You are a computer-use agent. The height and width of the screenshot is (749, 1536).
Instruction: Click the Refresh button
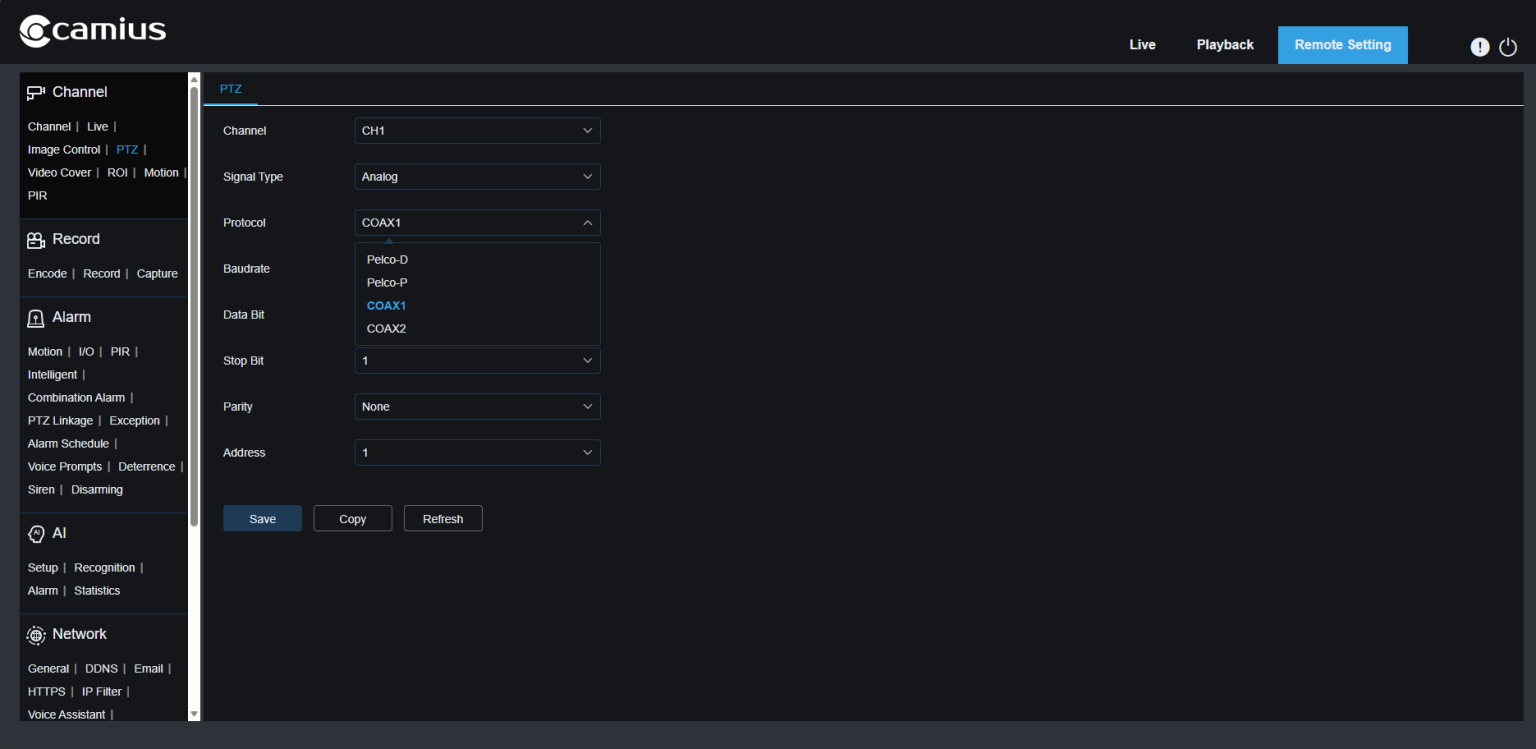[x=443, y=518]
